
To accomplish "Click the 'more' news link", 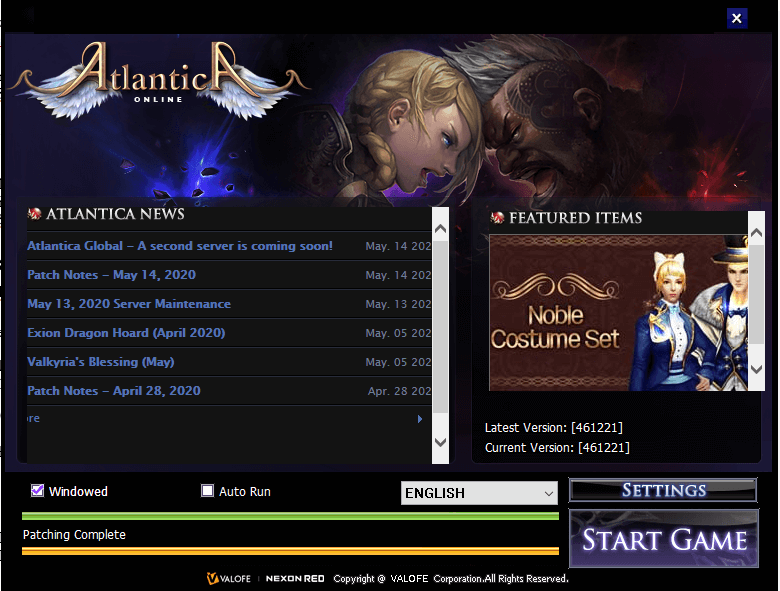I will coord(33,418).
